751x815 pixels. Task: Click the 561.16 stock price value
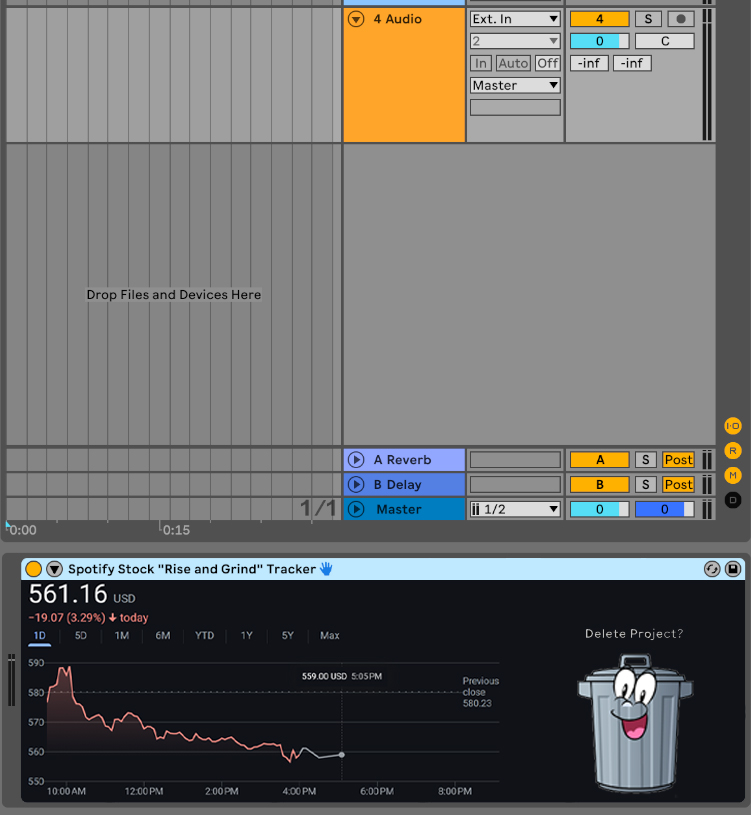click(68, 594)
